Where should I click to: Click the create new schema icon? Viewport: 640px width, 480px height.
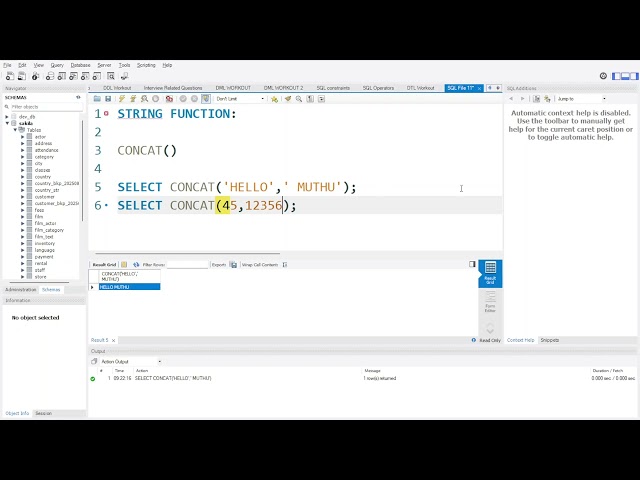pos(50,76)
